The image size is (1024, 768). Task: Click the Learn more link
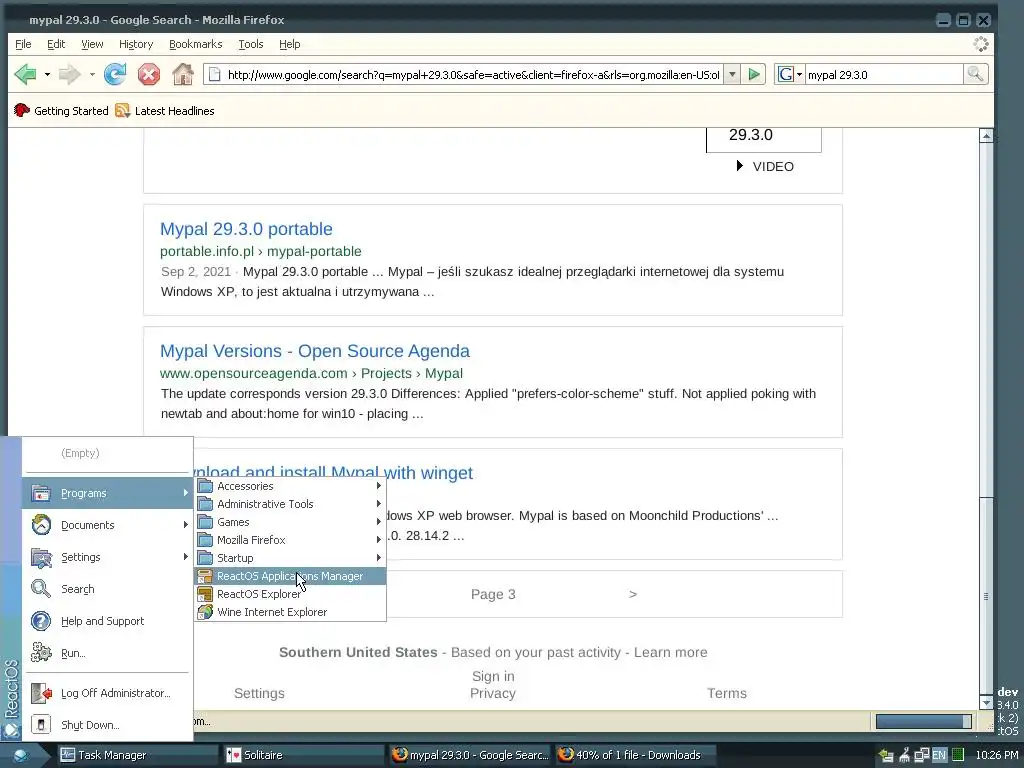[x=671, y=652]
